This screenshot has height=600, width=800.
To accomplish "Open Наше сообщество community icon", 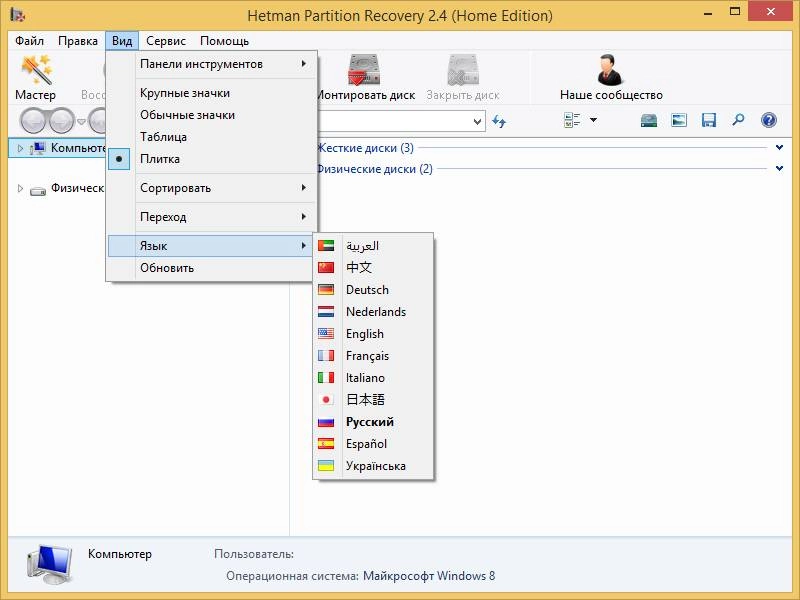I will pyautogui.click(x=610, y=69).
